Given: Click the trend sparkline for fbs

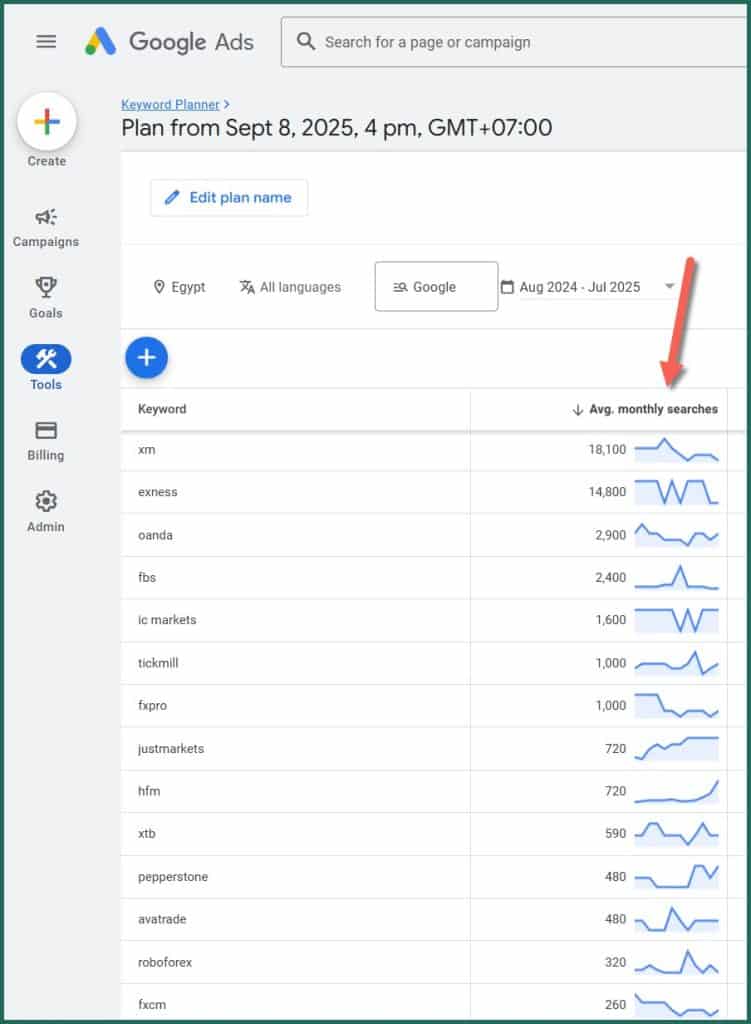Looking at the screenshot, I should [677, 577].
